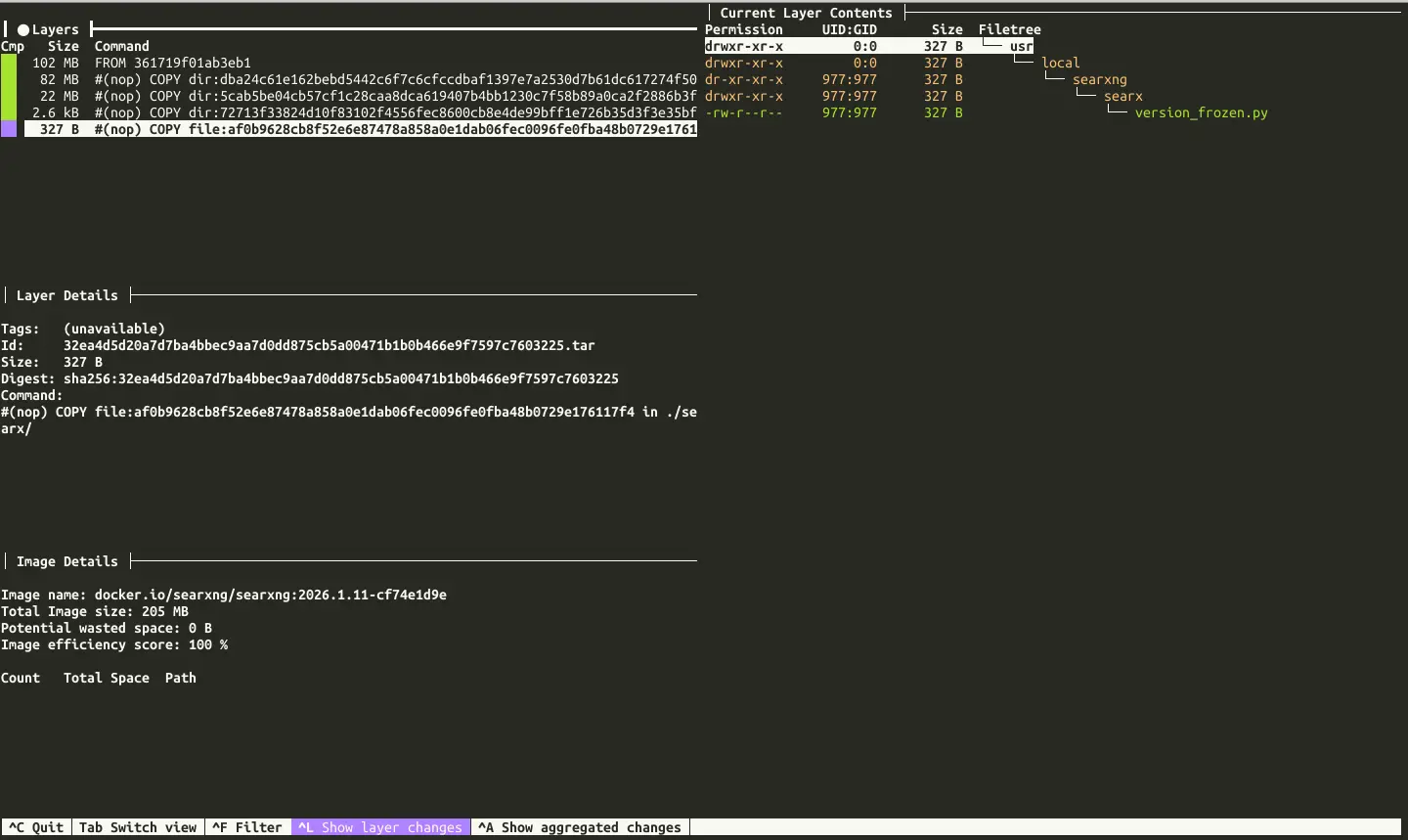The width and height of the screenshot is (1408, 840).
Task: Open the ^F Filter option
Action: coord(246,827)
